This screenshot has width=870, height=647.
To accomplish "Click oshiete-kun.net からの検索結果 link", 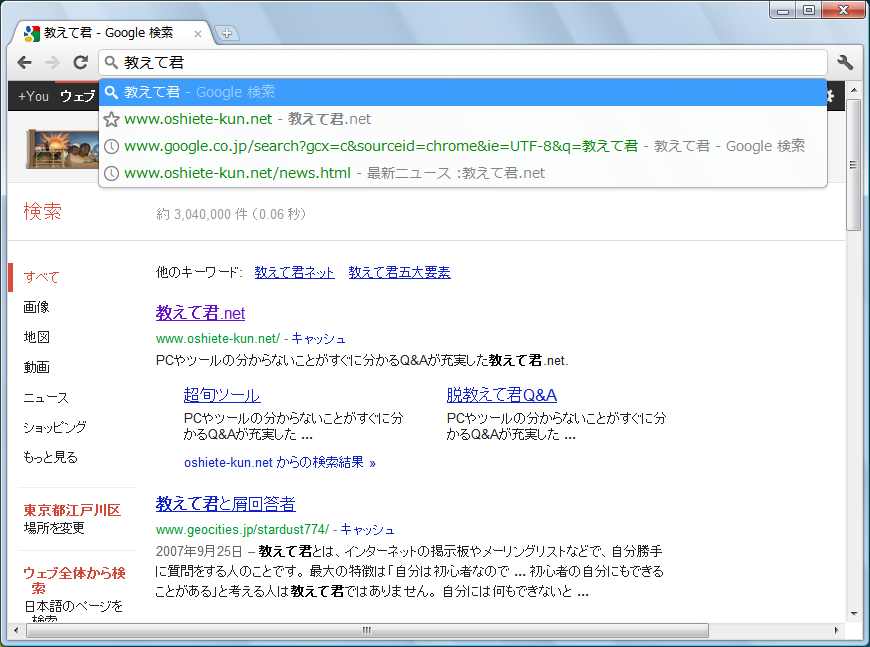I will [280, 462].
